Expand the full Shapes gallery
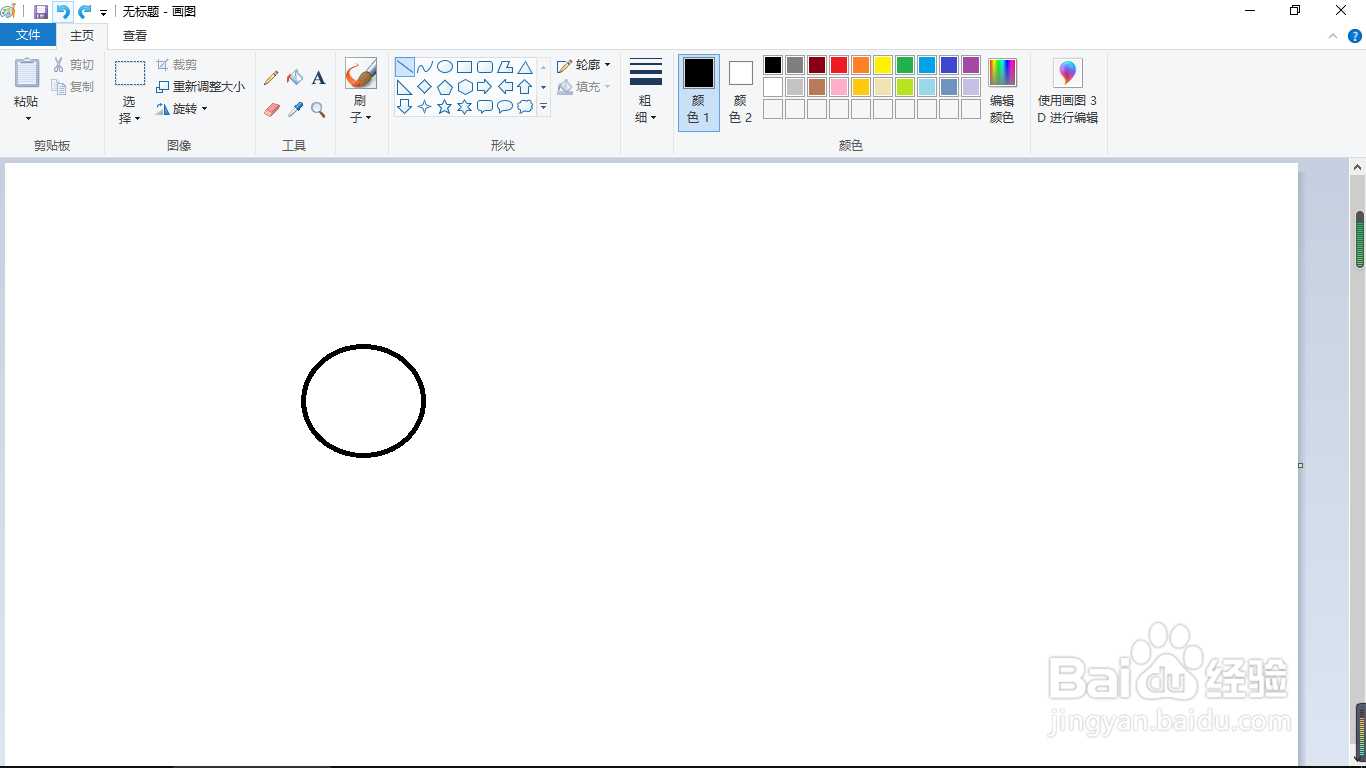Screen dimensions: 1366x768 [544, 106]
